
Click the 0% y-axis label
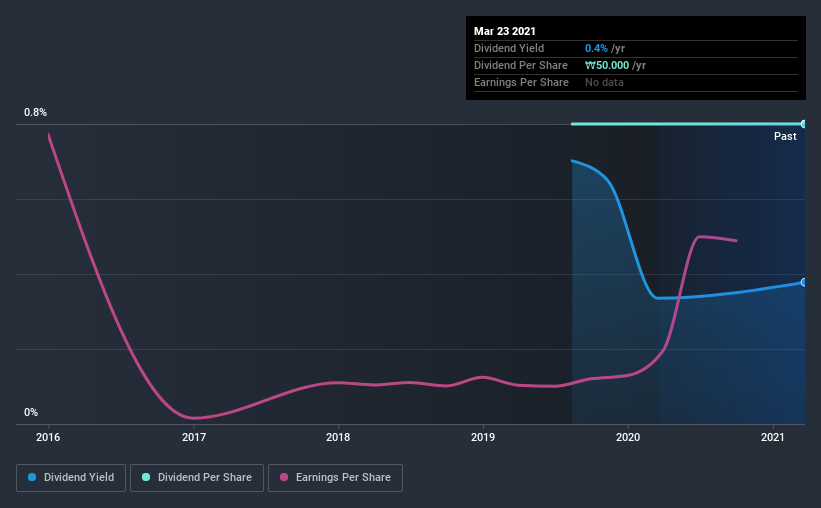(31, 413)
